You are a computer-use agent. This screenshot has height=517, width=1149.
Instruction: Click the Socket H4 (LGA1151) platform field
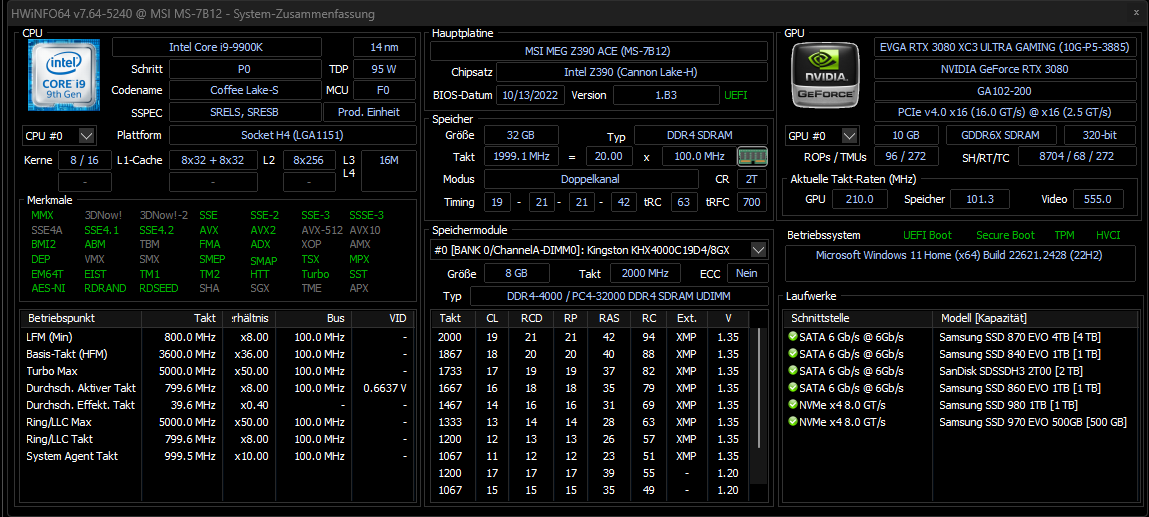(x=292, y=135)
